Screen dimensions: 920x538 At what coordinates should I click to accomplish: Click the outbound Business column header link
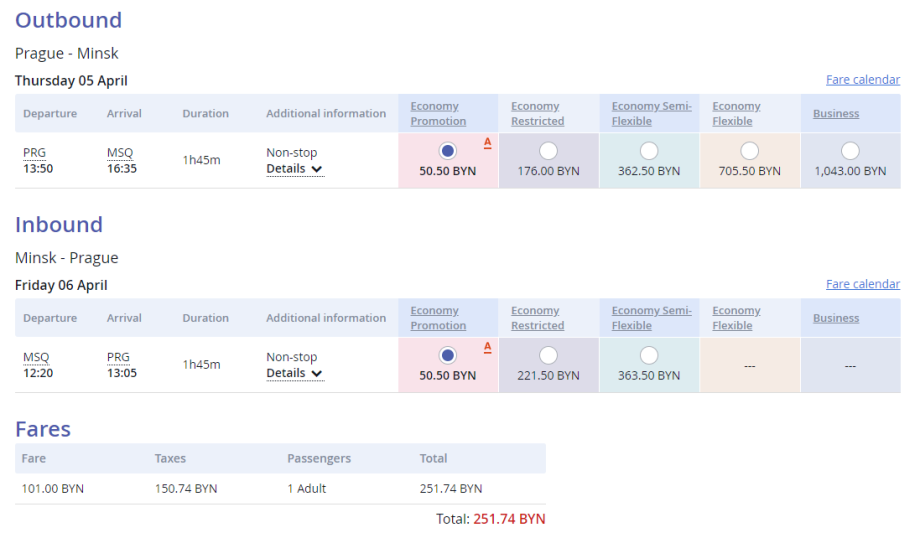coord(835,114)
